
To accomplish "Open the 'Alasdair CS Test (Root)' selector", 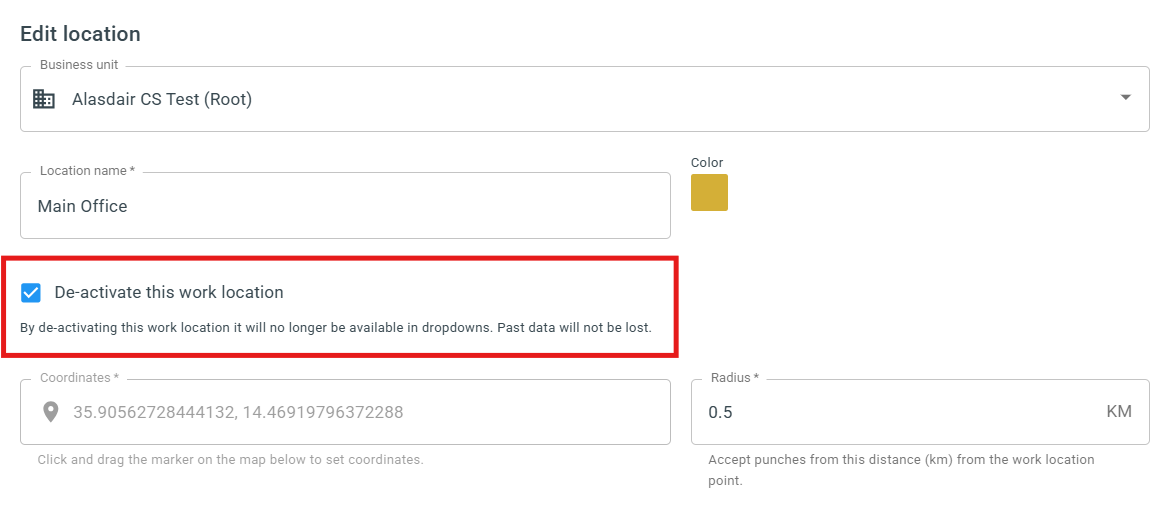I will click(x=585, y=99).
